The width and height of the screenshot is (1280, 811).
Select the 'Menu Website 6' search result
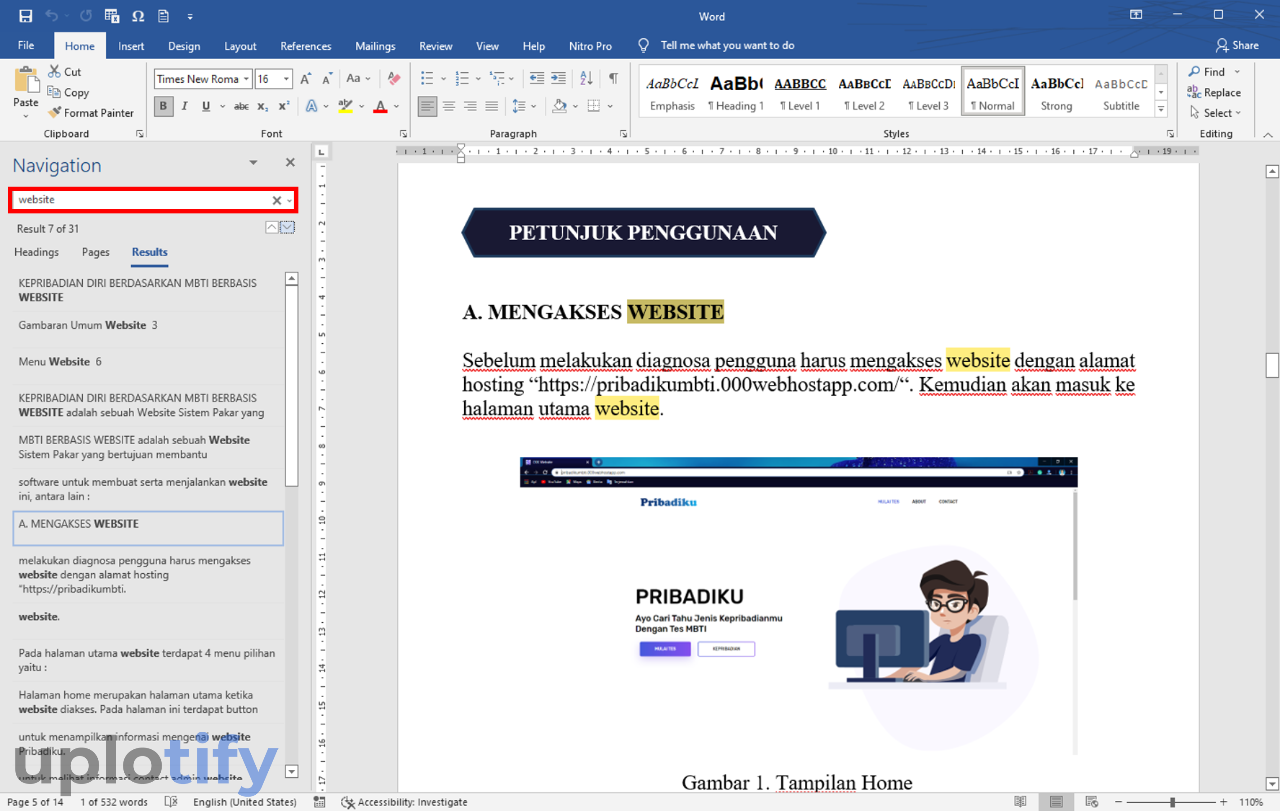[x=148, y=362]
